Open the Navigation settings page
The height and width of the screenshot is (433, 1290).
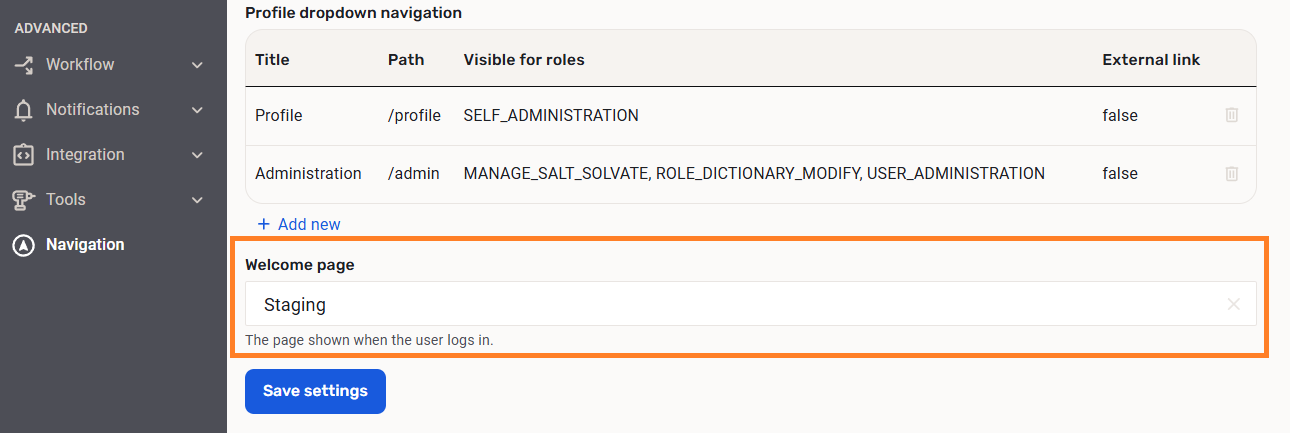85,245
